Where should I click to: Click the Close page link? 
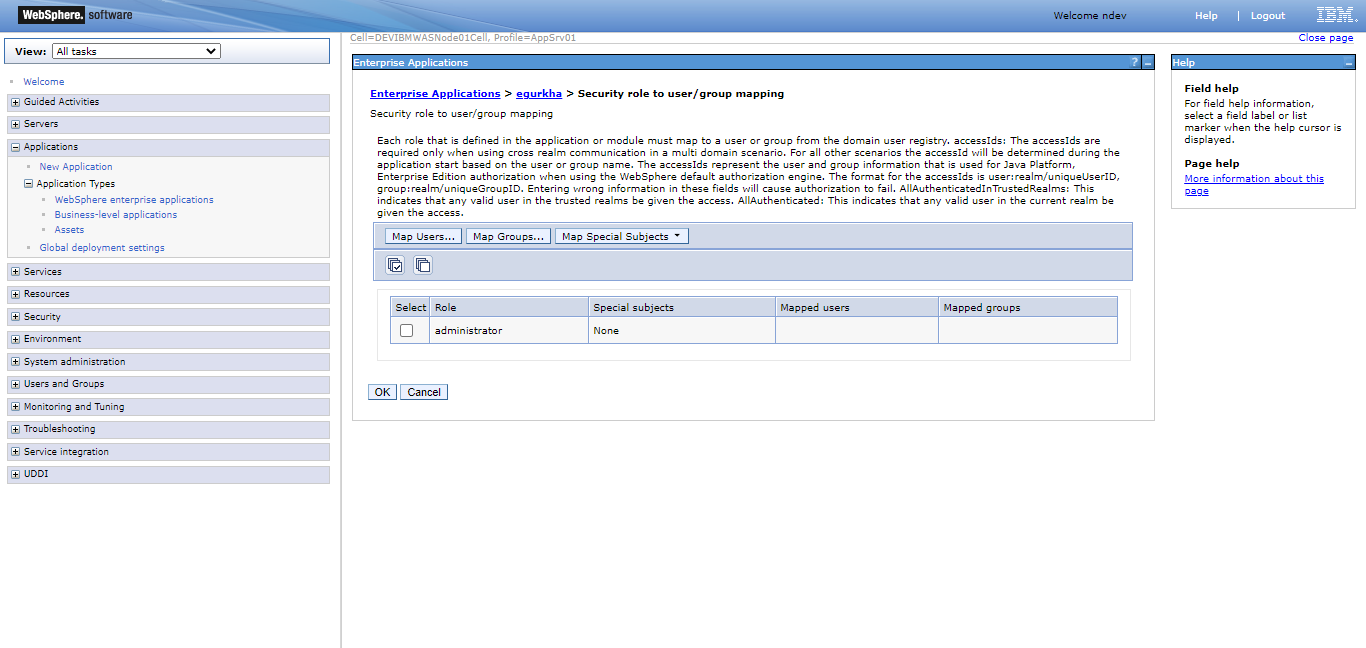coord(1326,38)
